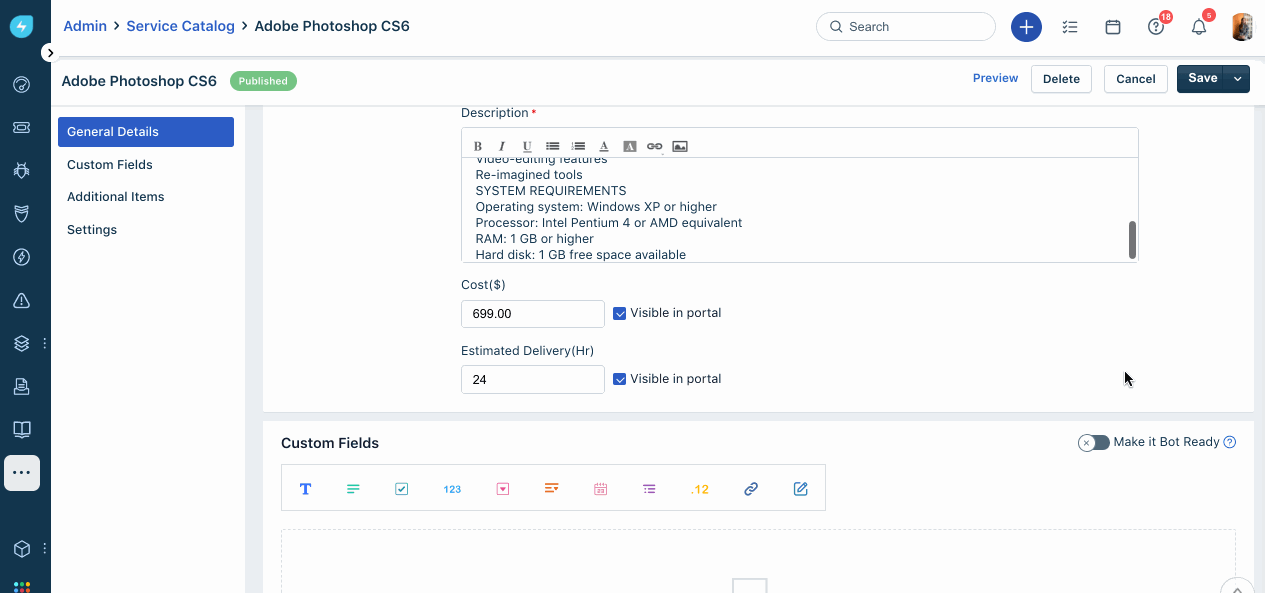Toggle Make it Bot Ready switch
The width and height of the screenshot is (1265, 593).
[x=1093, y=442]
